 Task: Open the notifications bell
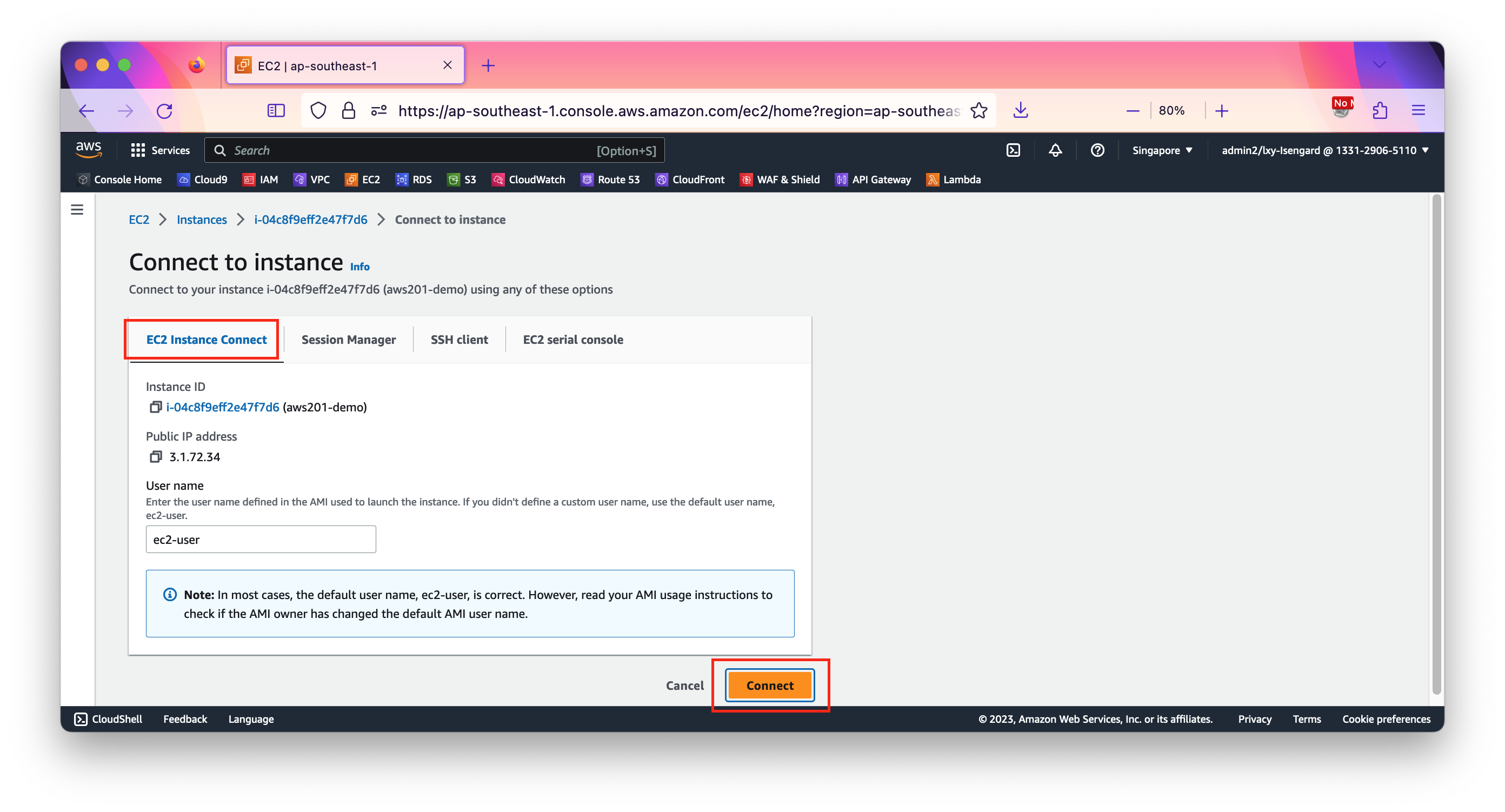(x=1055, y=150)
